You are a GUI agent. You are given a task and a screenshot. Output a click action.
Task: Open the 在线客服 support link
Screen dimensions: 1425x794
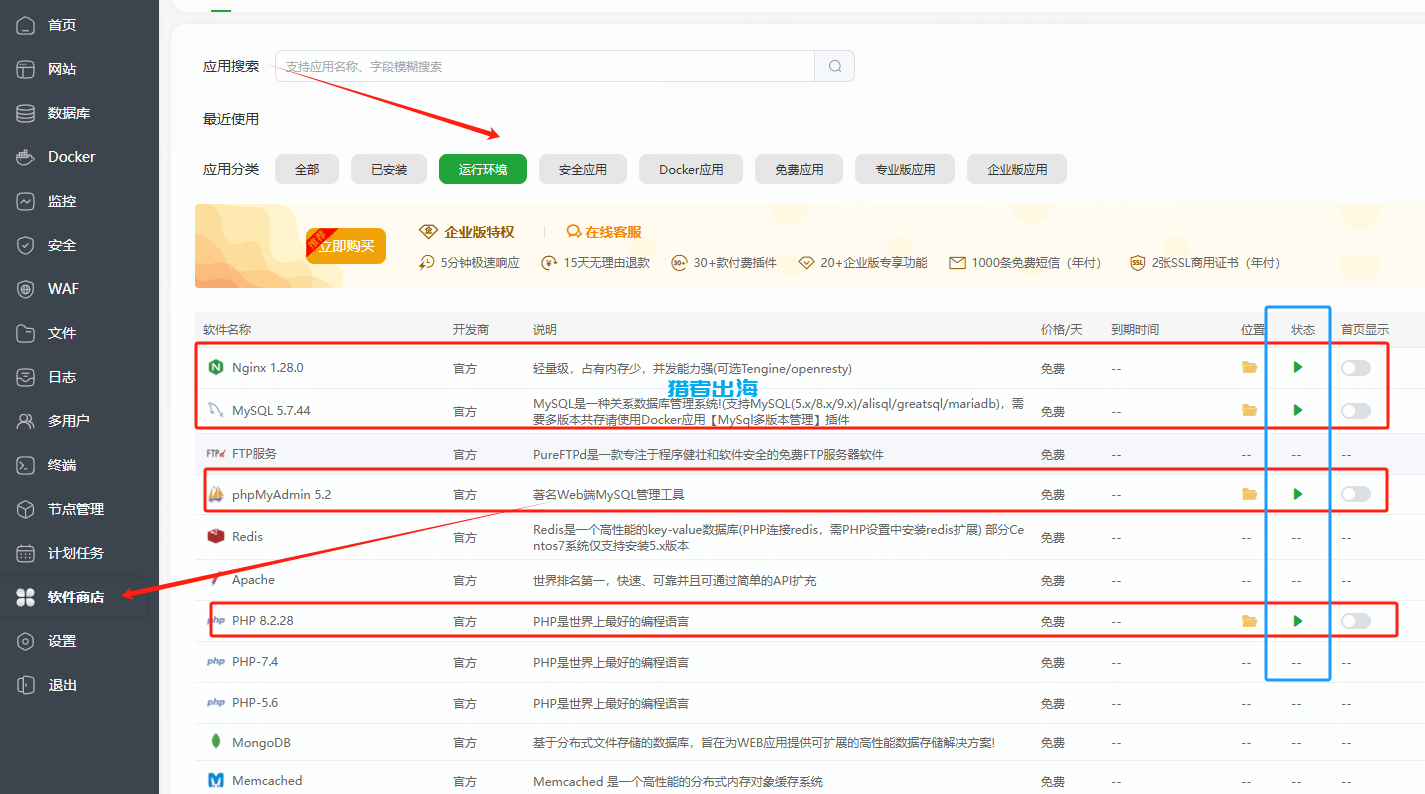point(604,231)
